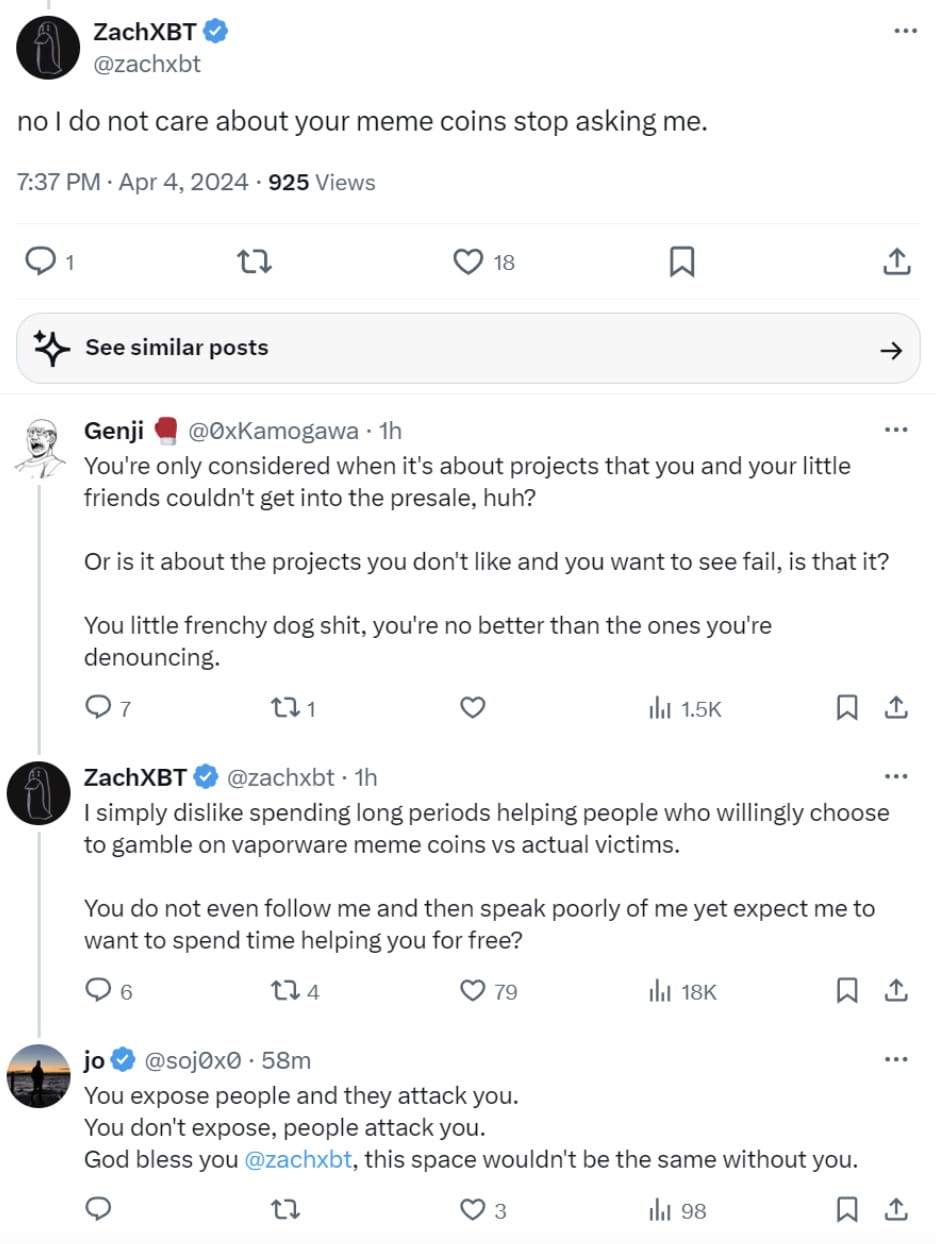Bookmark ZachXBT's main tweet

click(x=681, y=261)
